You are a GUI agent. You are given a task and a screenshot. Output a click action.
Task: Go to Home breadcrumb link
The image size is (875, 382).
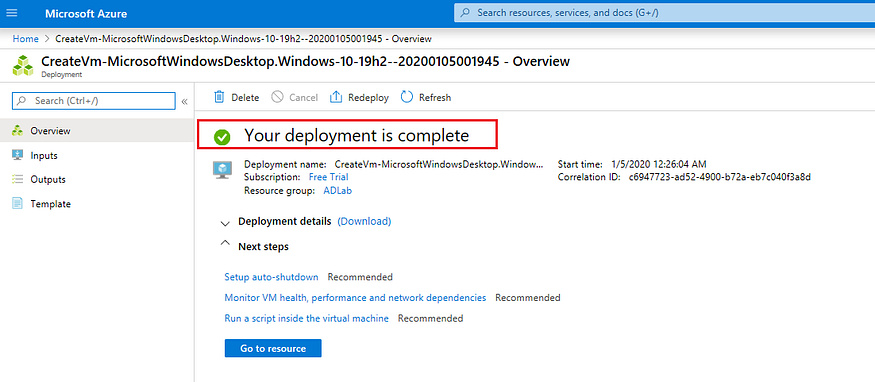26,39
